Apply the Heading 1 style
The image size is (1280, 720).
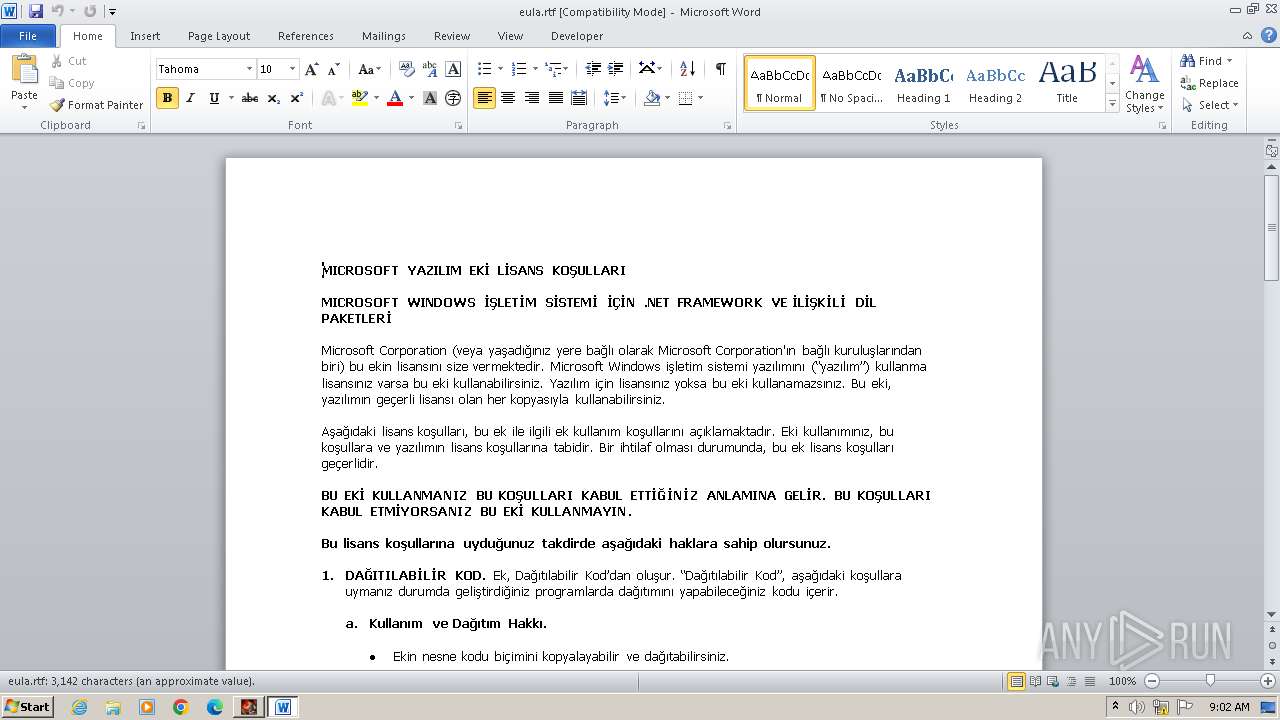point(923,83)
